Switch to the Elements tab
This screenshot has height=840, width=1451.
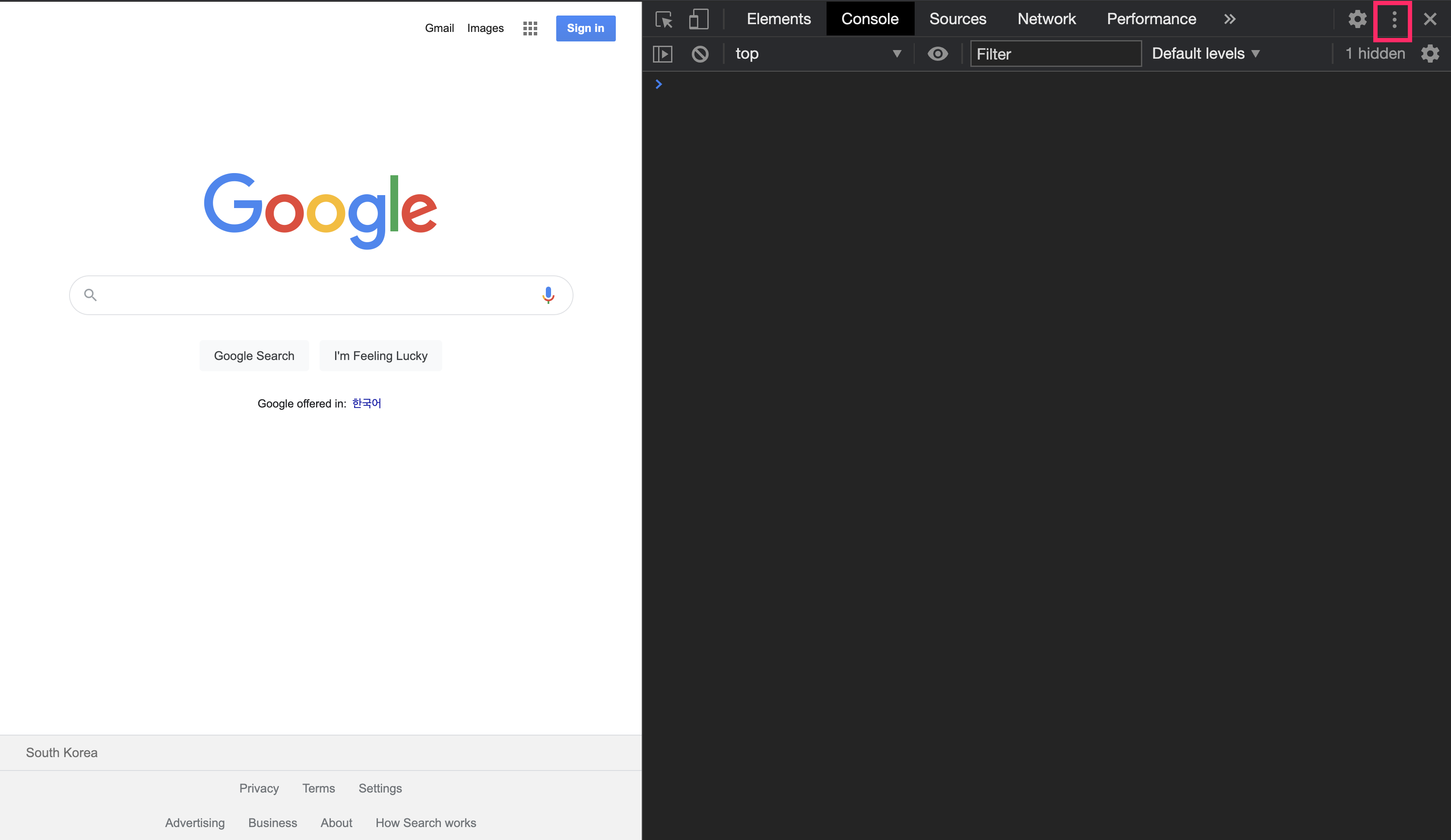coord(779,19)
